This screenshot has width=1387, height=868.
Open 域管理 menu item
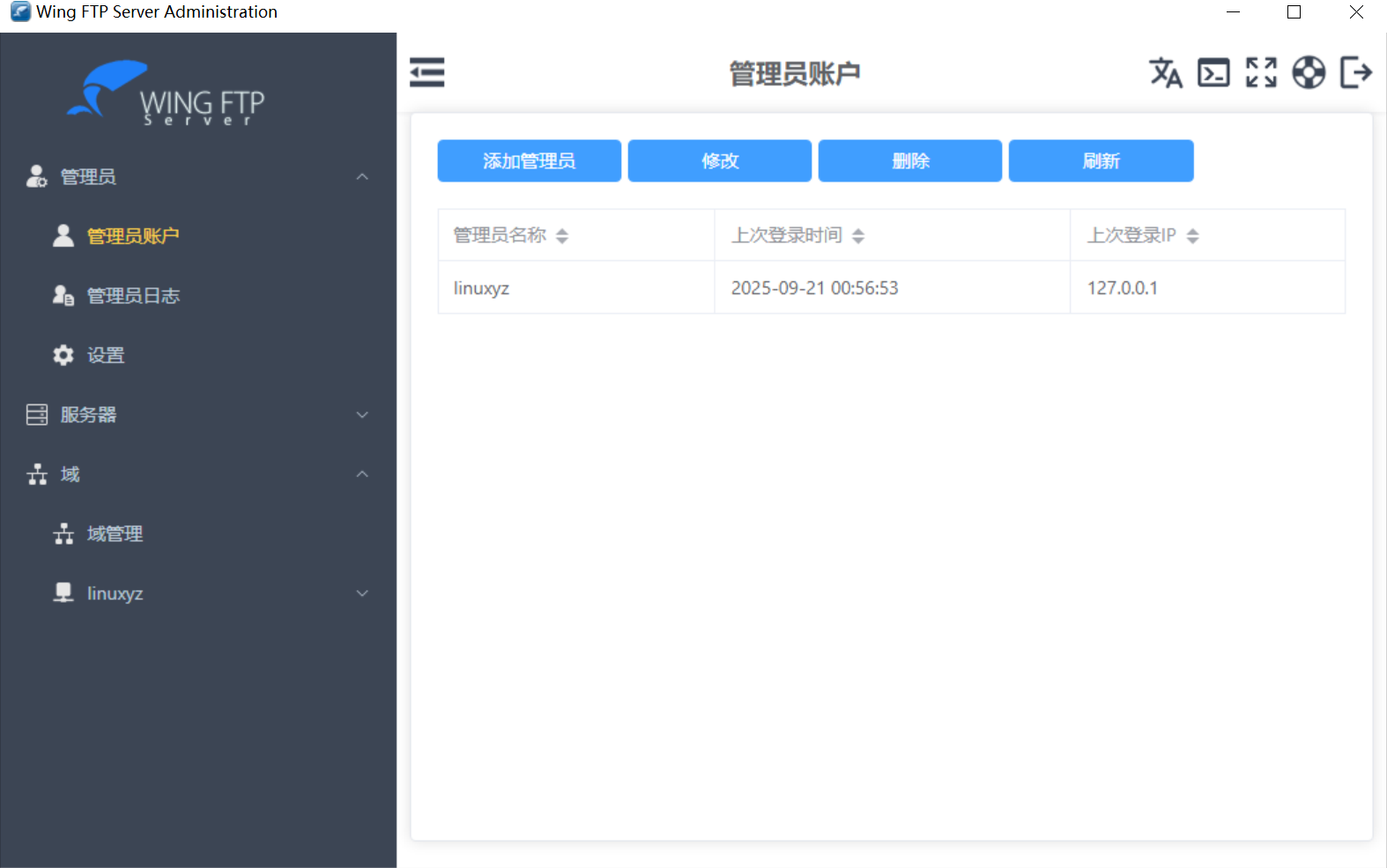point(115,534)
